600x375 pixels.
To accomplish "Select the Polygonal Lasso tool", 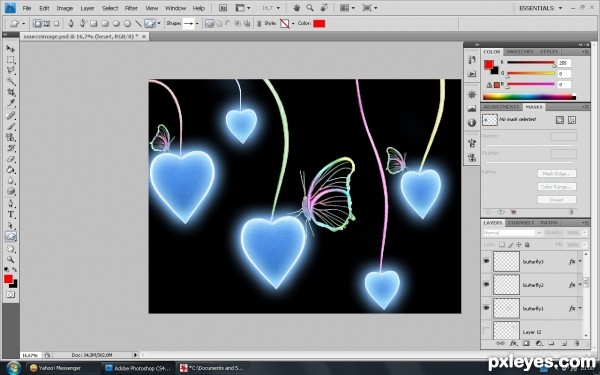I will pyautogui.click(x=10, y=70).
